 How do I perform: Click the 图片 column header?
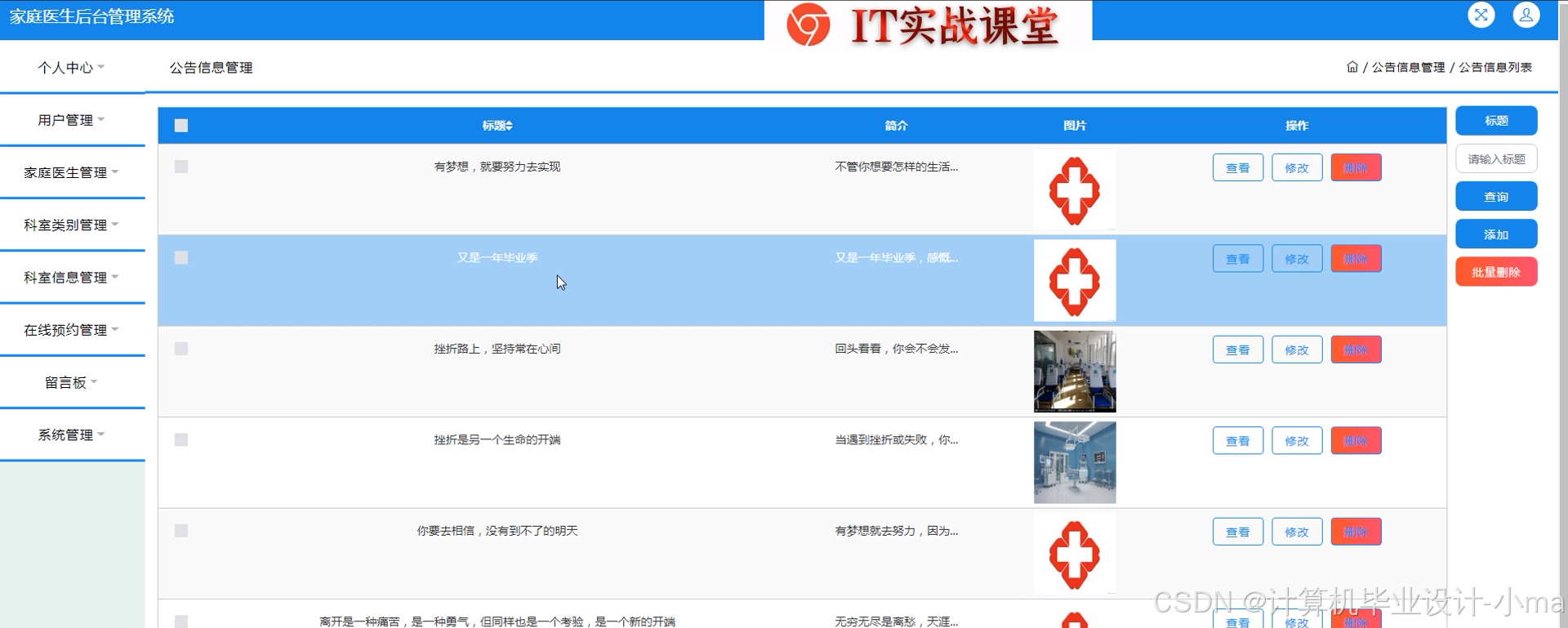1075,126
